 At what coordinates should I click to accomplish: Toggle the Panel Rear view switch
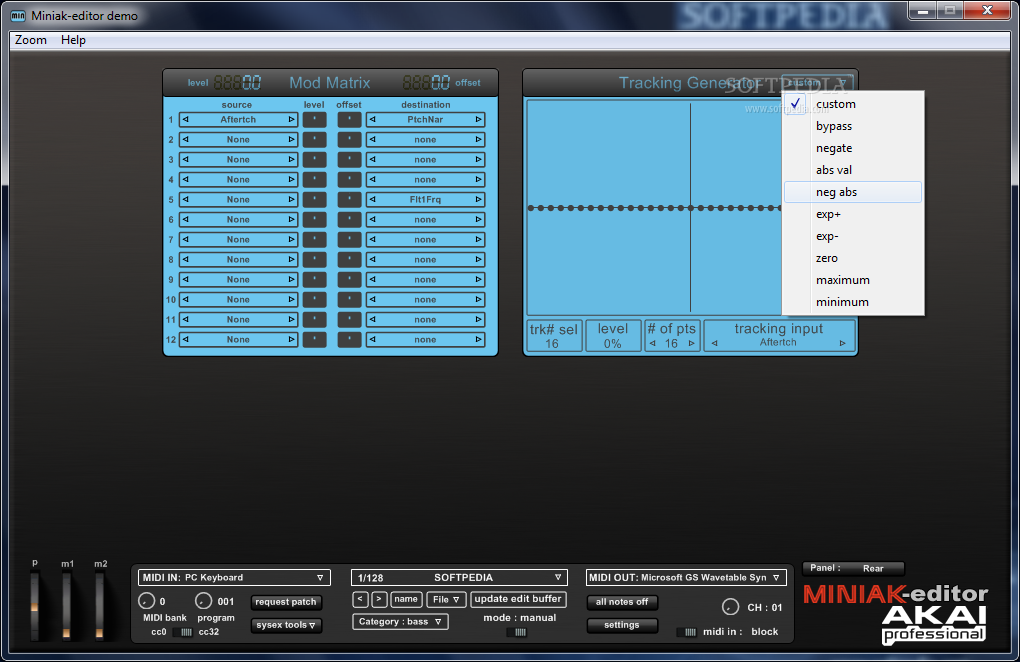pyautogui.click(x=853, y=568)
